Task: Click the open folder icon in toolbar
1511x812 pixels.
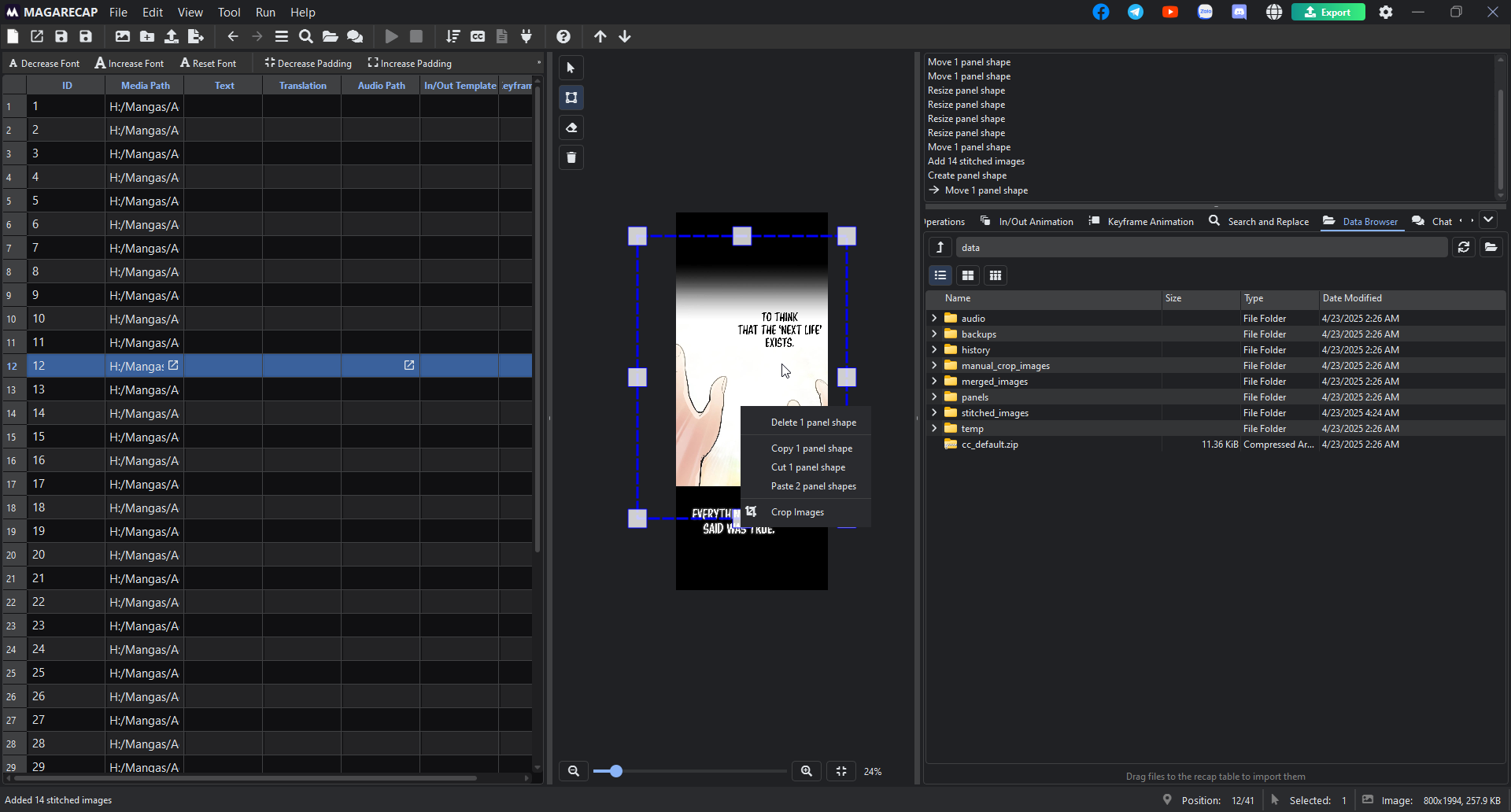Action: click(331, 36)
